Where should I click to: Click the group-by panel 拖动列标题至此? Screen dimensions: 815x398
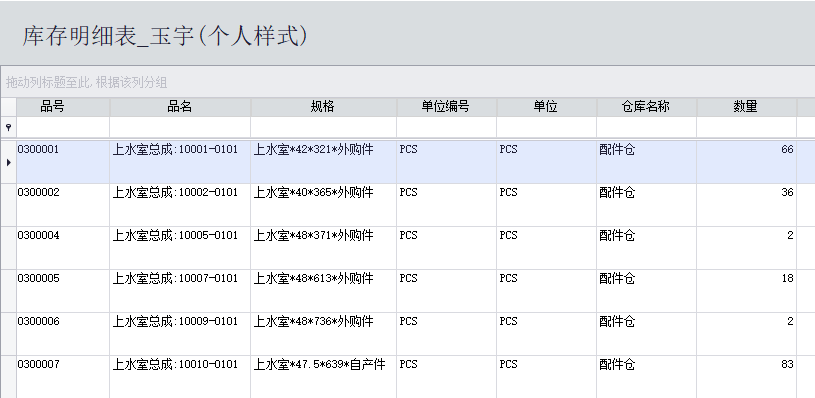tap(408, 82)
